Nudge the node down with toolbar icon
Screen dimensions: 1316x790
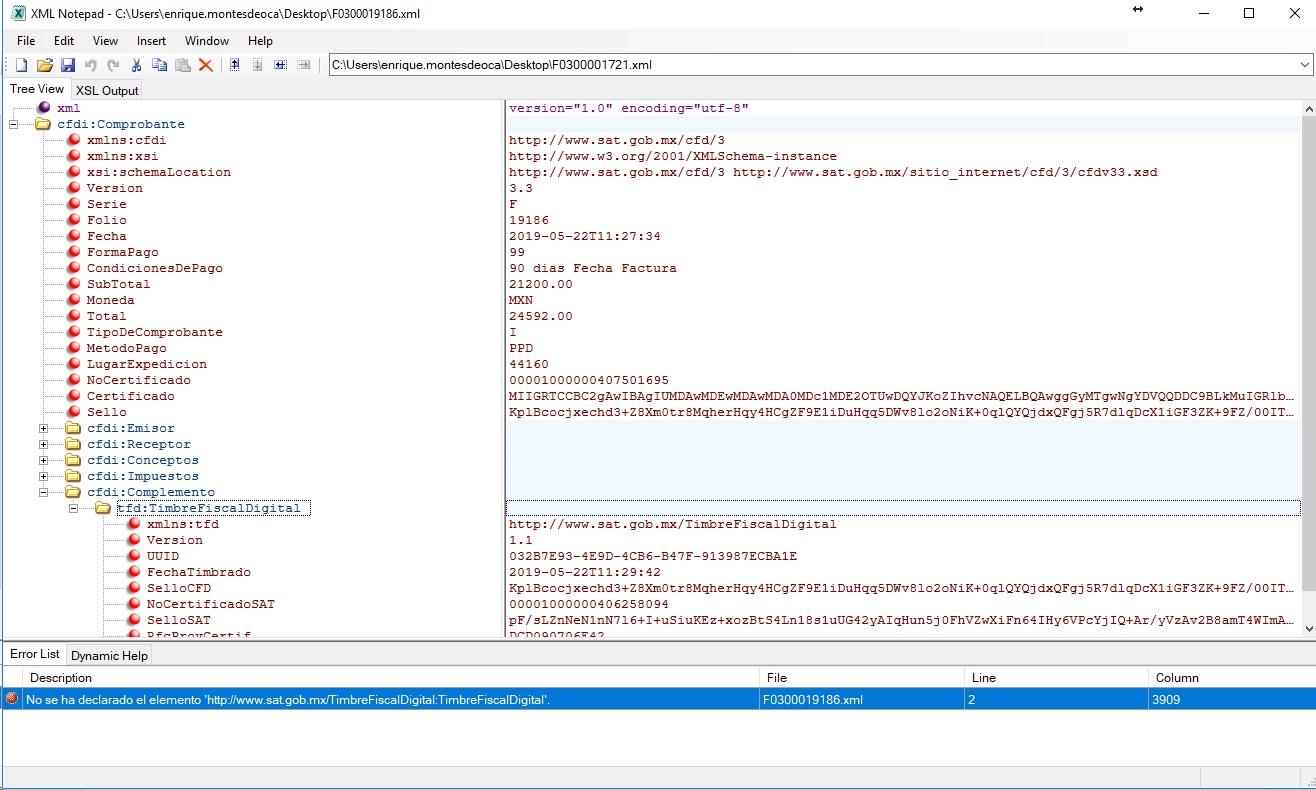[x=258, y=65]
